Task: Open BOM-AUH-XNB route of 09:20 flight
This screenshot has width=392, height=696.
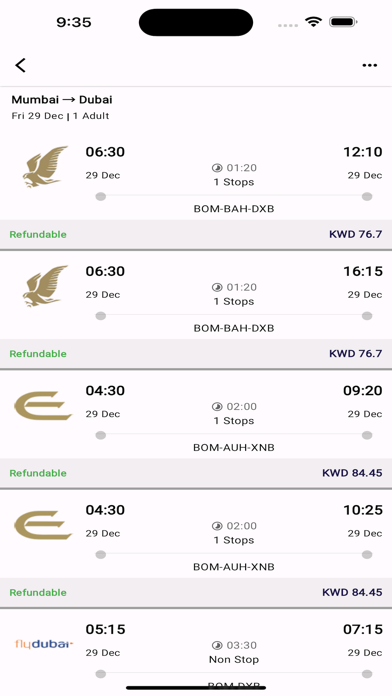Action: 234,447
